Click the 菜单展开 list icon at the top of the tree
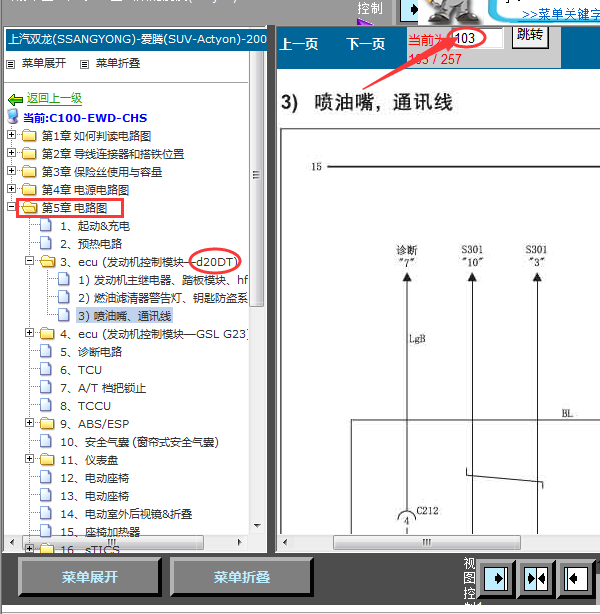Image resolution: width=600 pixels, height=614 pixels. tap(11, 64)
